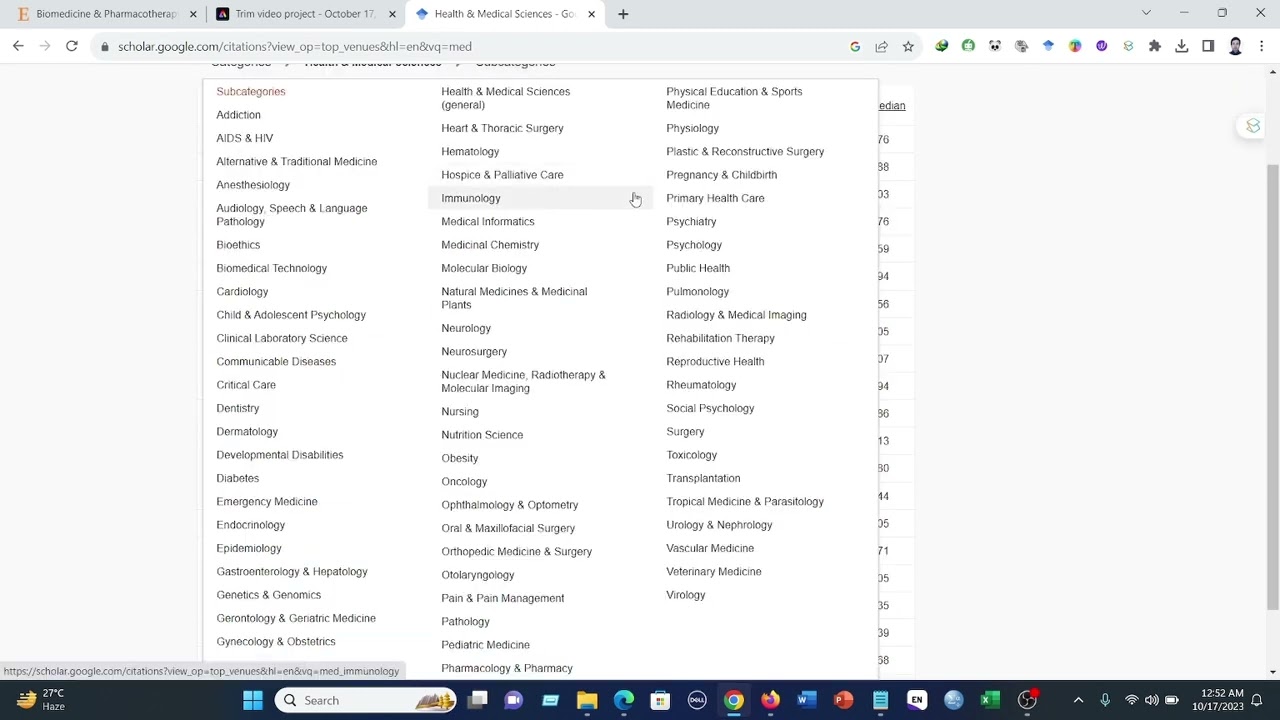Reload the page with the refresh icon
This screenshot has height=720, width=1280.
pyautogui.click(x=72, y=46)
